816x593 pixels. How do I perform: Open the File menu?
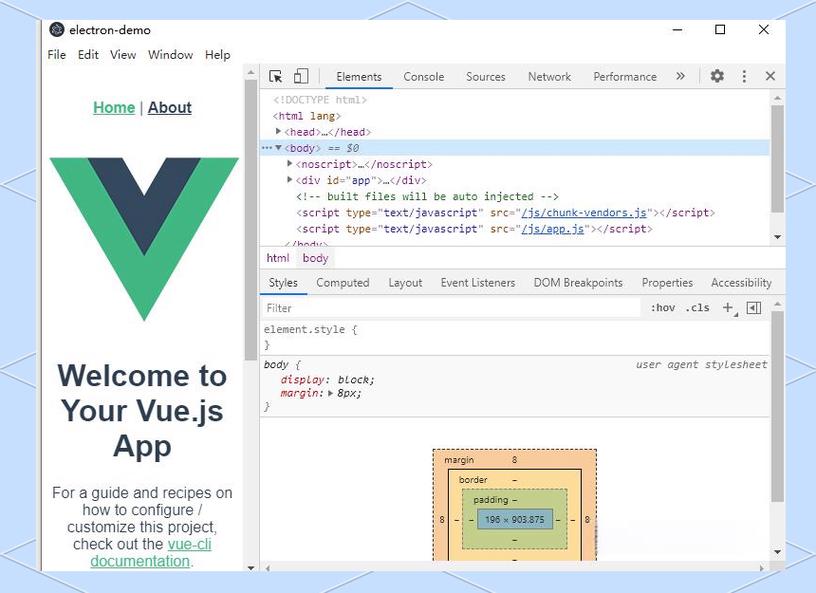pyautogui.click(x=57, y=55)
